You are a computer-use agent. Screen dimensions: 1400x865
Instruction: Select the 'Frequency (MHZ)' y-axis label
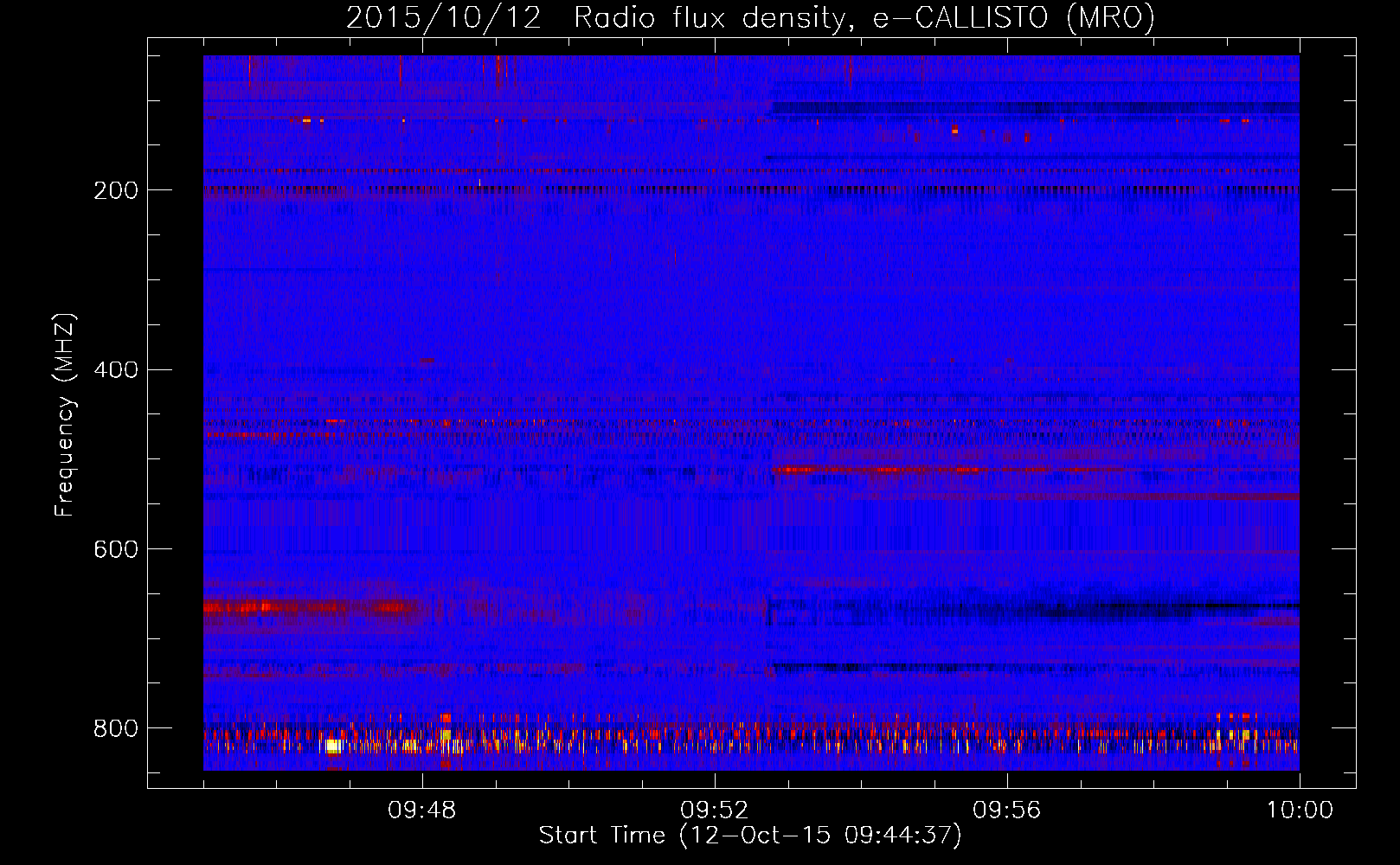coord(65,414)
